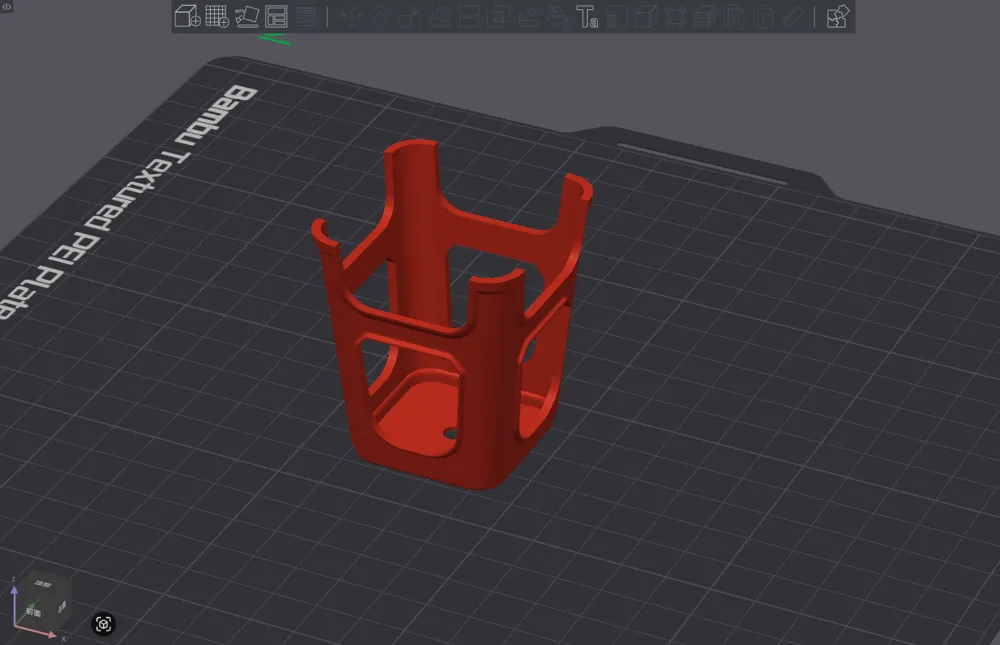Arrange all objects on the plate
Image resolution: width=1000 pixels, height=645 pixels.
[x=275, y=15]
